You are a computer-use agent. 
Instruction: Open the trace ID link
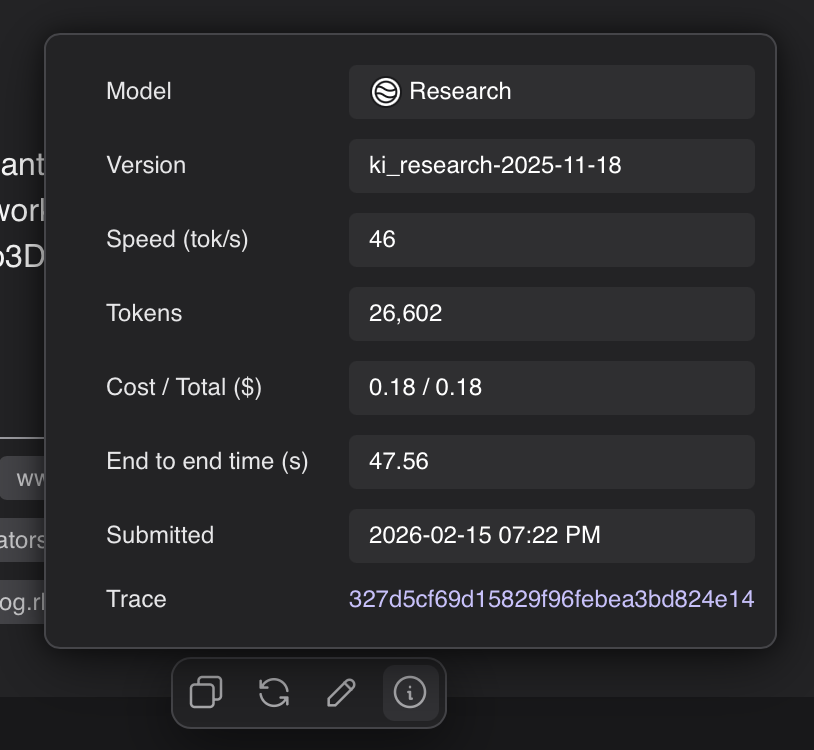point(551,599)
